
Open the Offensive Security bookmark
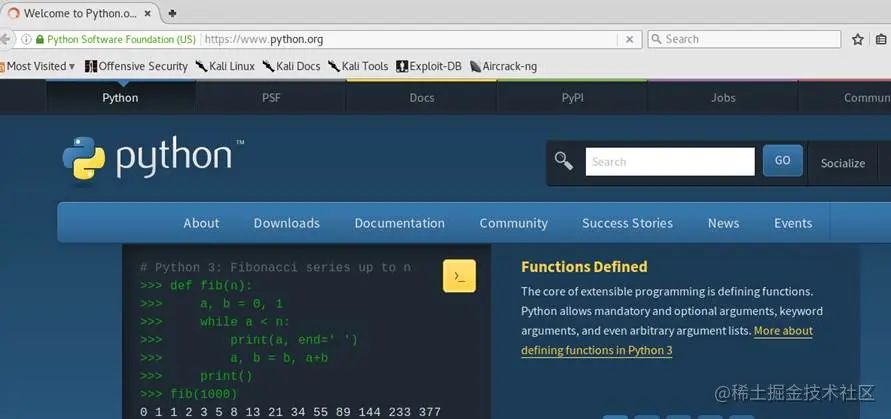(136, 66)
